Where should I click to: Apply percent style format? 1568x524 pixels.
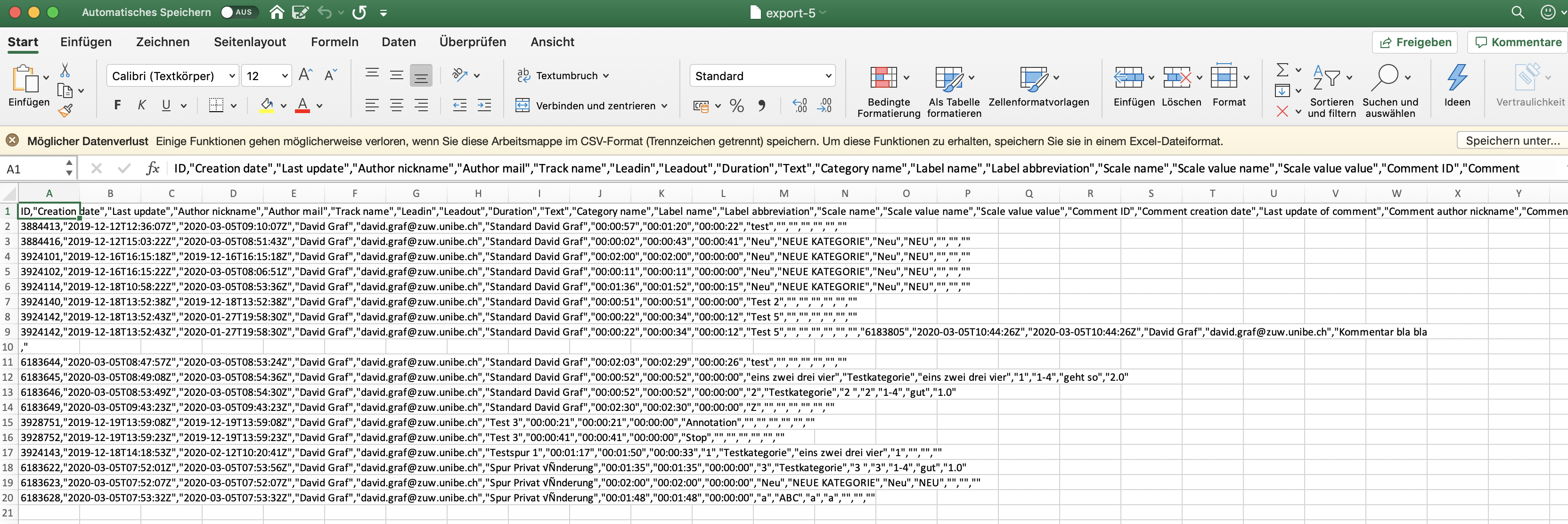[x=736, y=106]
